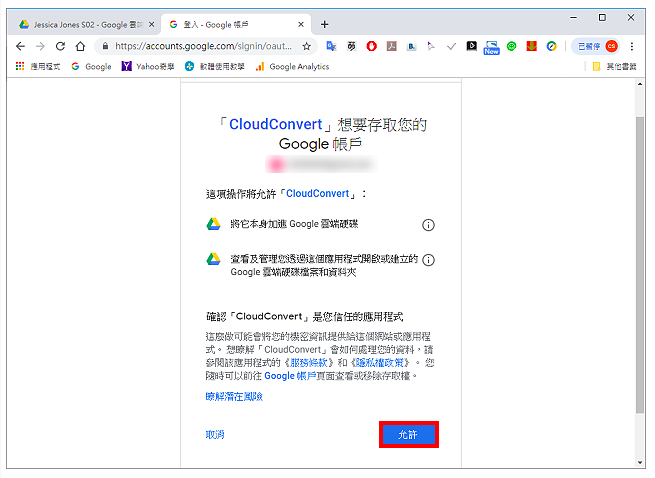This screenshot has width=655, height=478.
Task: Click the CloudConvert link in the heading
Action: [276, 125]
